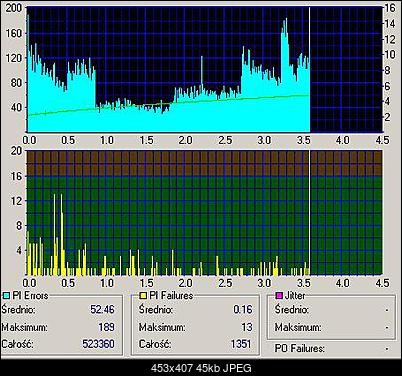Click the 453x407 45kb JPEG caption
402x376 pixels.
point(201,368)
